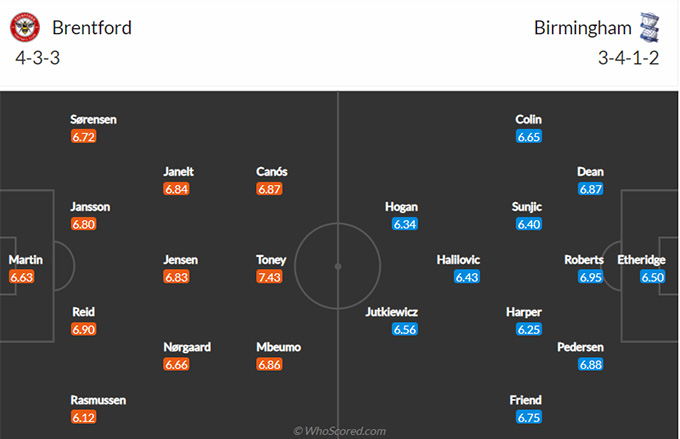
Task: Open Canós player details
Action: pyautogui.click(x=271, y=172)
